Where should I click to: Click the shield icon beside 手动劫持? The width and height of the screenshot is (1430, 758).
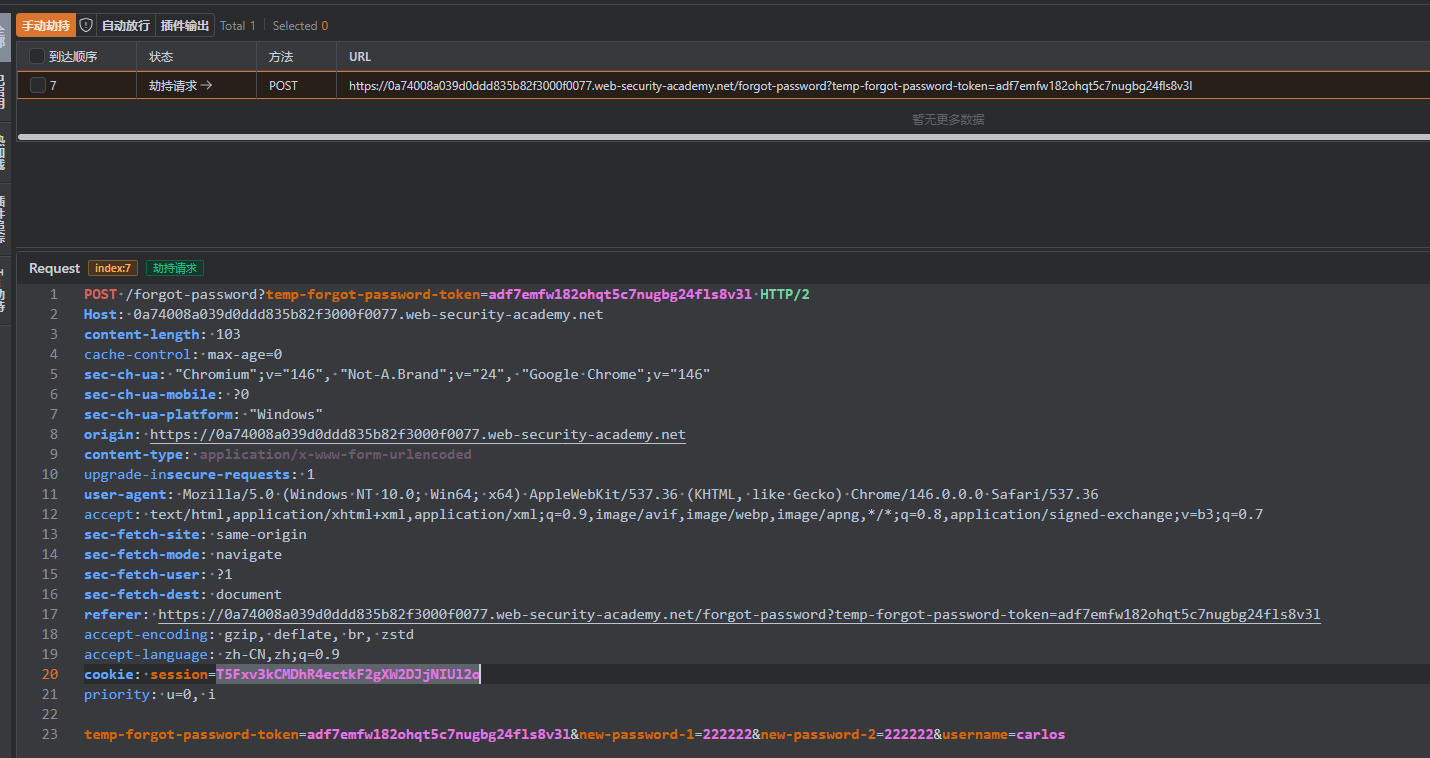point(86,25)
